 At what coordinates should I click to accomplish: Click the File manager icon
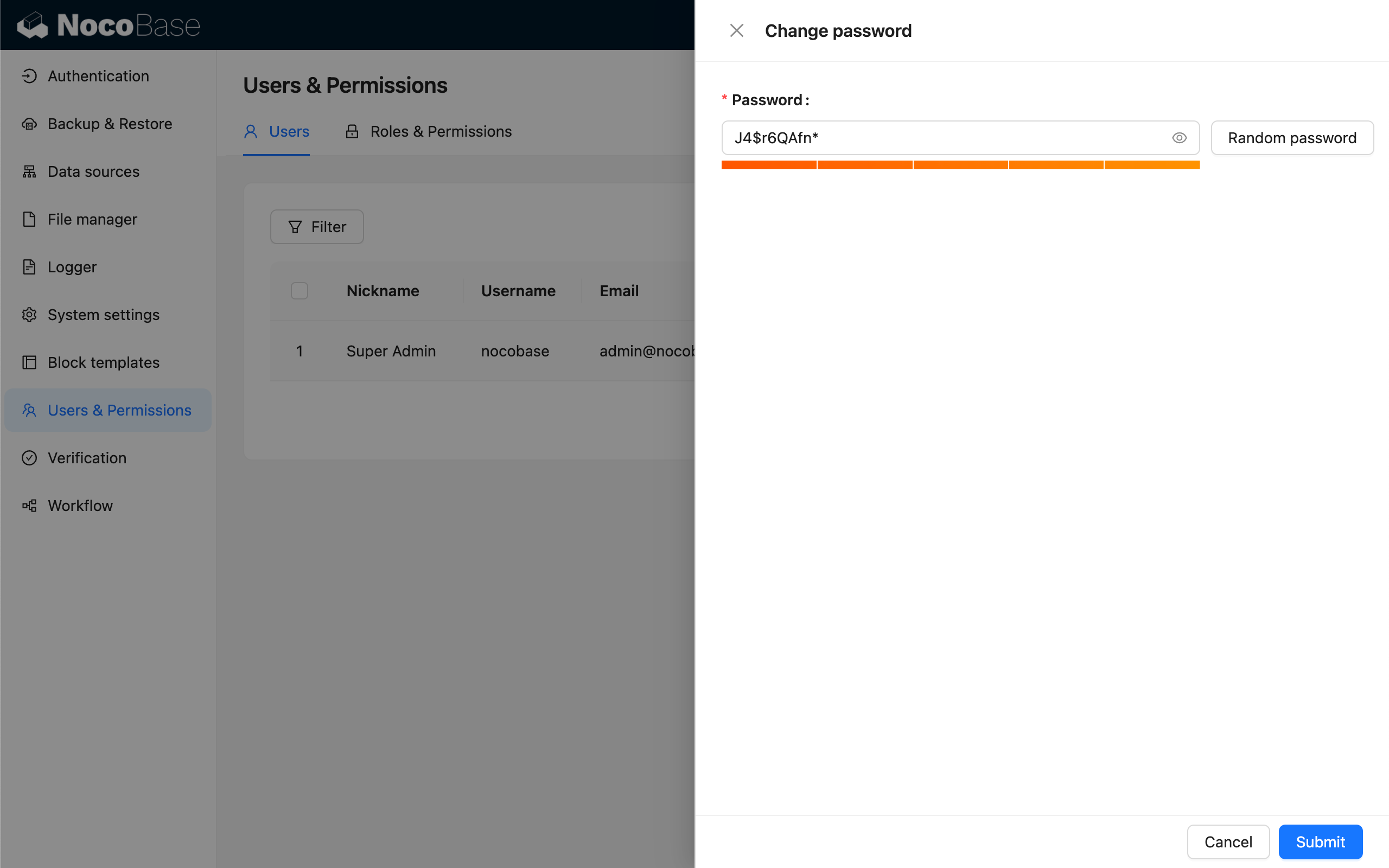(29, 219)
